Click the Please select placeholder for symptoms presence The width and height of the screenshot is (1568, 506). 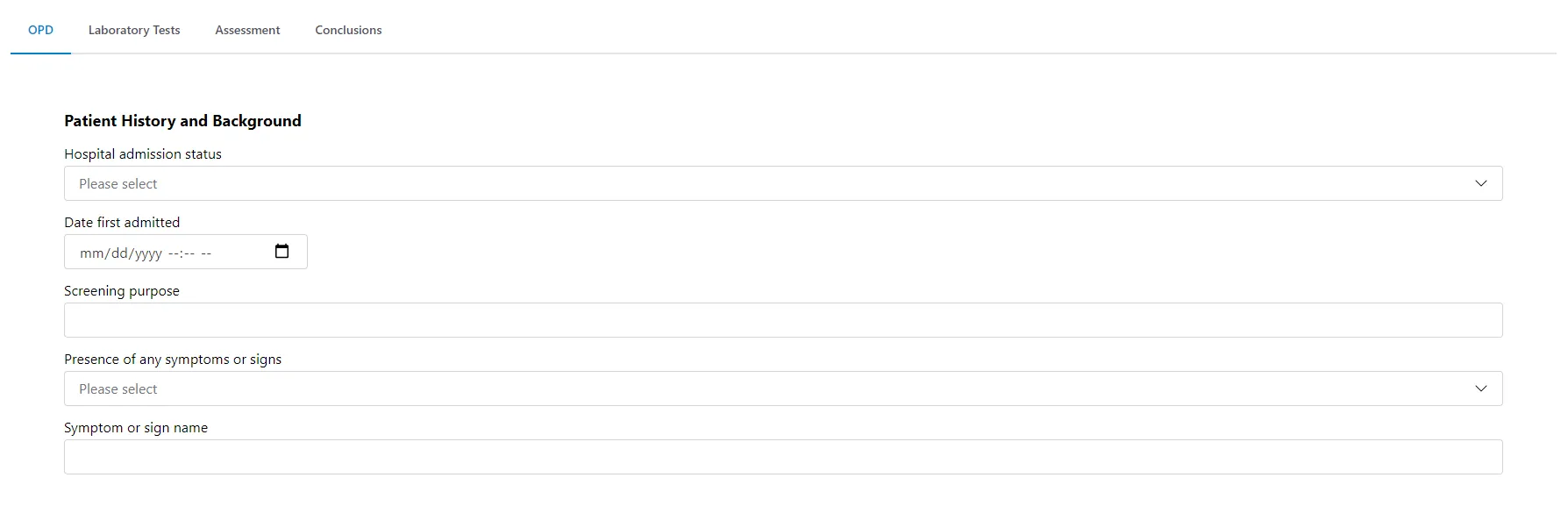[118, 388]
